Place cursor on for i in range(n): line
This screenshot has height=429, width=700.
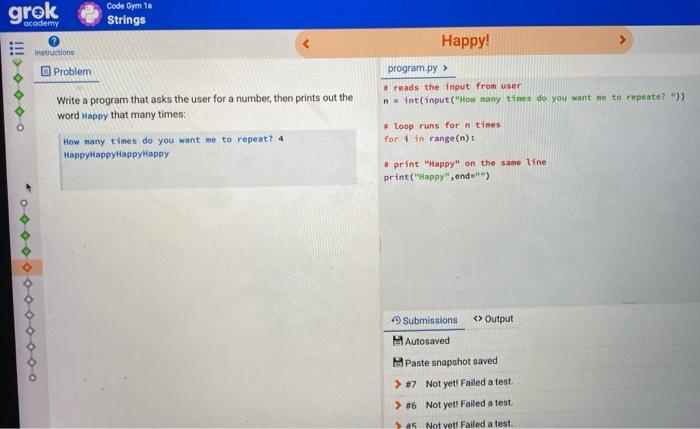tap(429, 138)
